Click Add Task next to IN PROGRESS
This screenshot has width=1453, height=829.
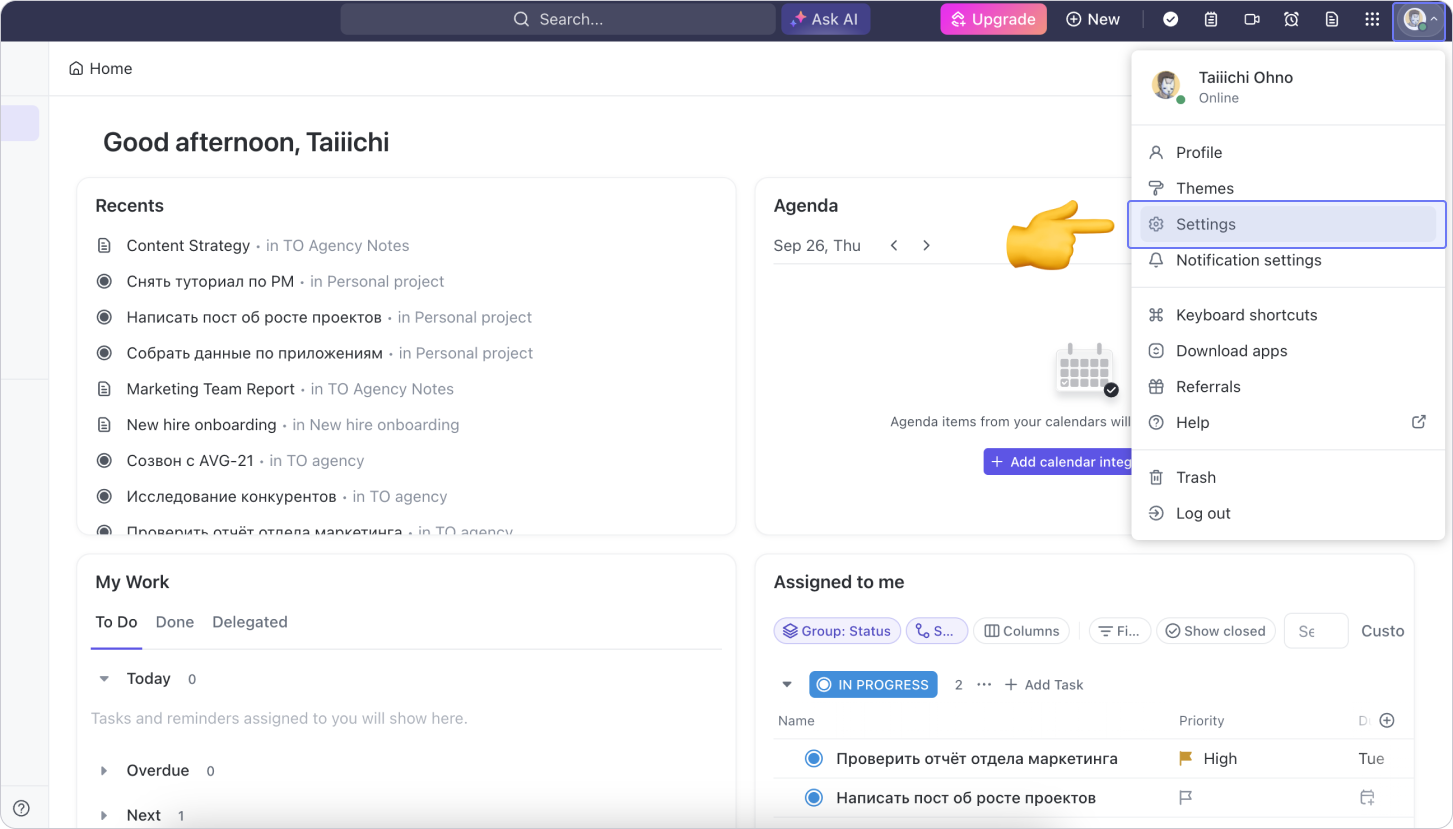point(1043,685)
